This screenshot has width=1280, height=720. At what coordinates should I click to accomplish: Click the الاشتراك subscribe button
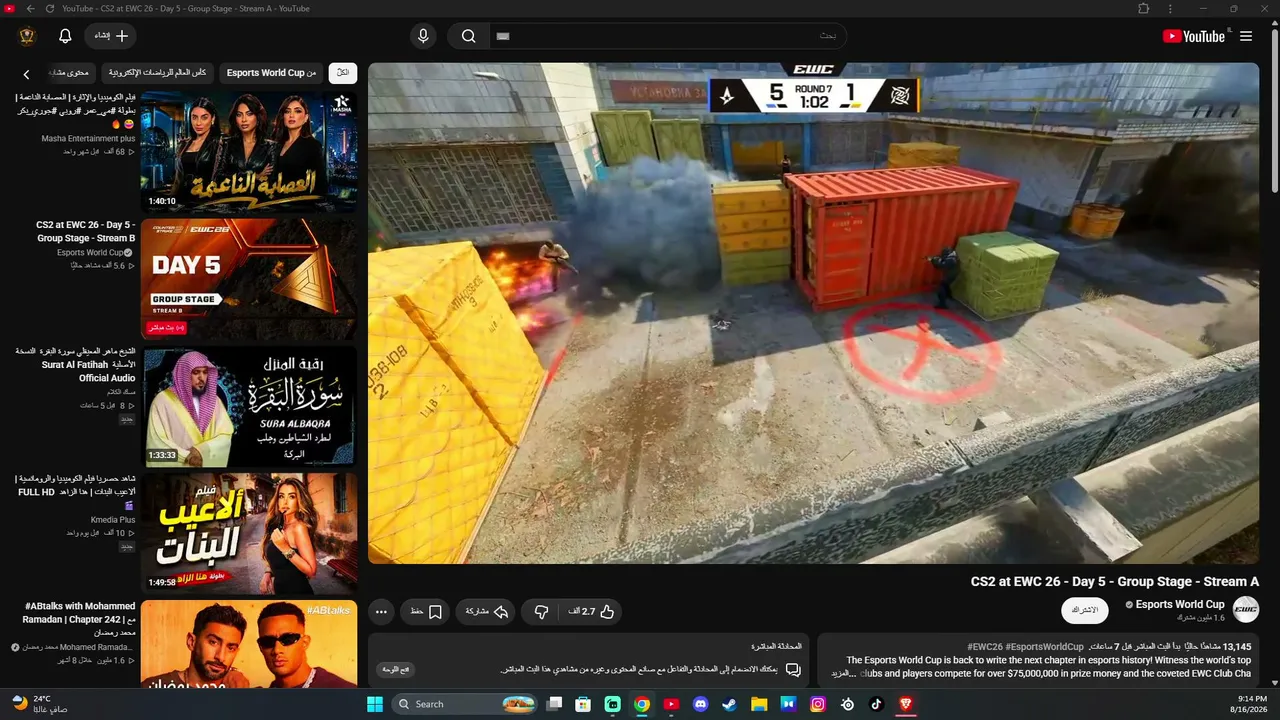pos(1085,610)
